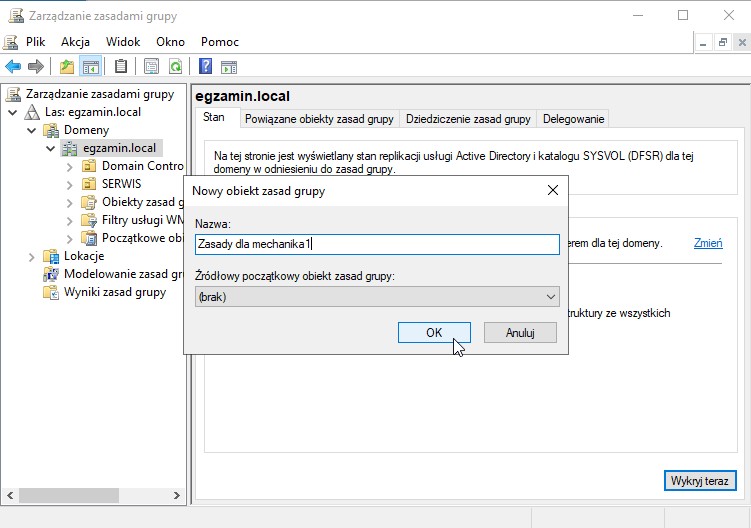Open the Akcja menu
This screenshot has width=751, height=528.
click(x=75, y=42)
